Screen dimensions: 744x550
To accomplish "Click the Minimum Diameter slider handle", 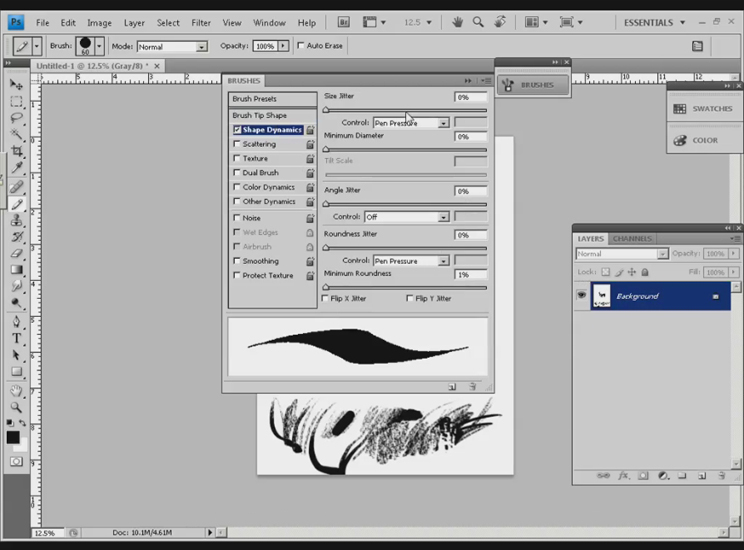I will [x=326, y=149].
